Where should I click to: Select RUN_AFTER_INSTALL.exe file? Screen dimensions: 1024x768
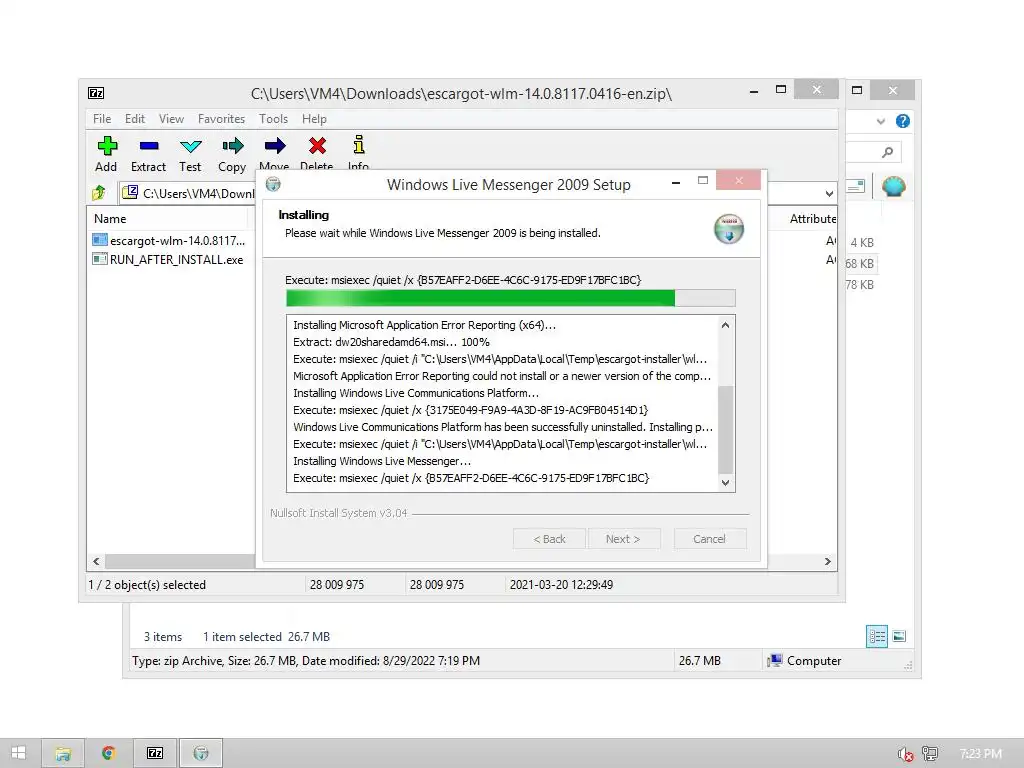click(169, 259)
